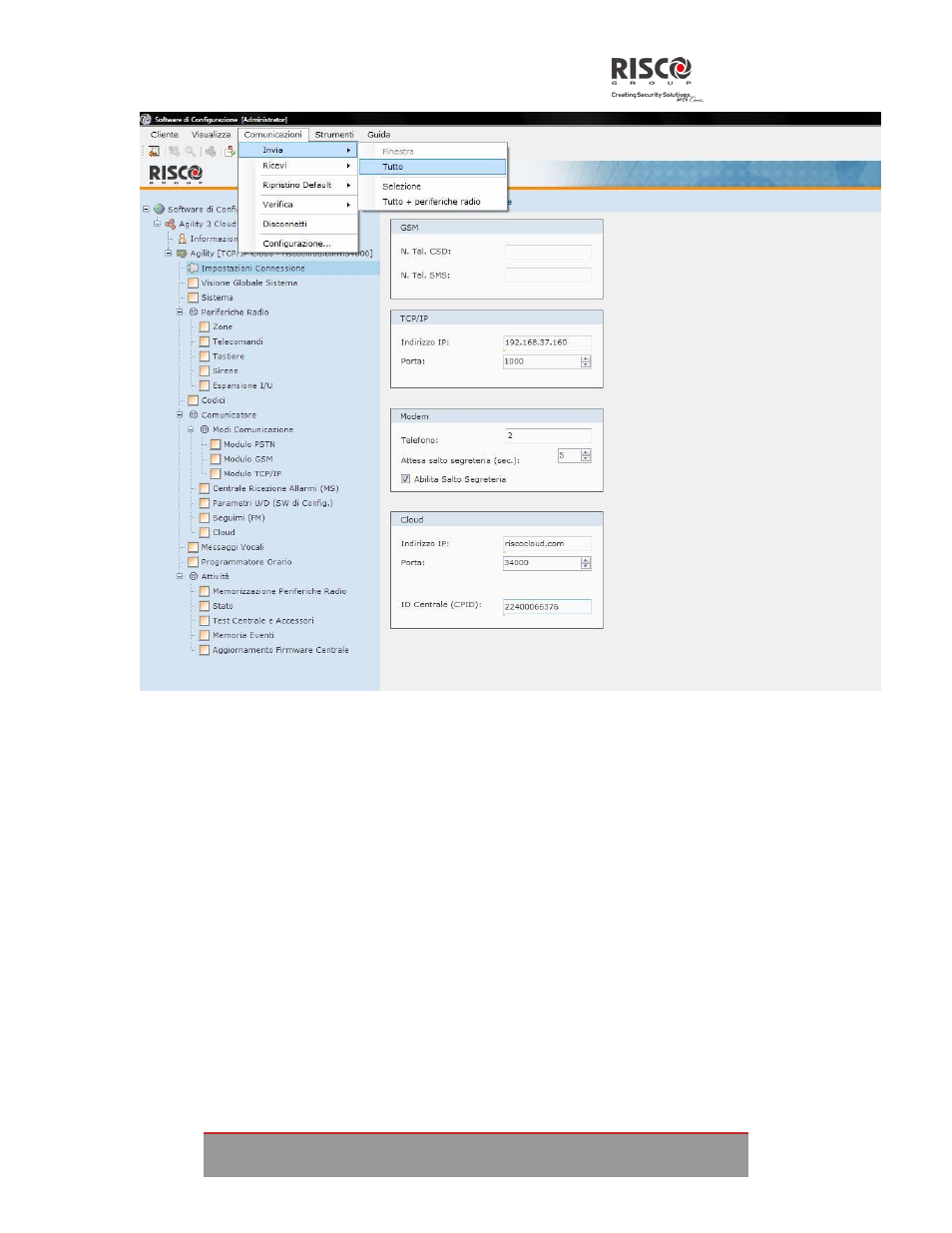The height and width of the screenshot is (1233, 952).
Task: Collapse the Periferiche Radio branch
Action: [181, 312]
